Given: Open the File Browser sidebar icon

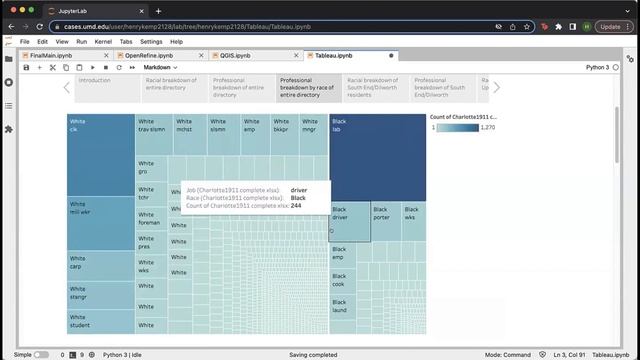Looking at the screenshot, I should [9, 59].
